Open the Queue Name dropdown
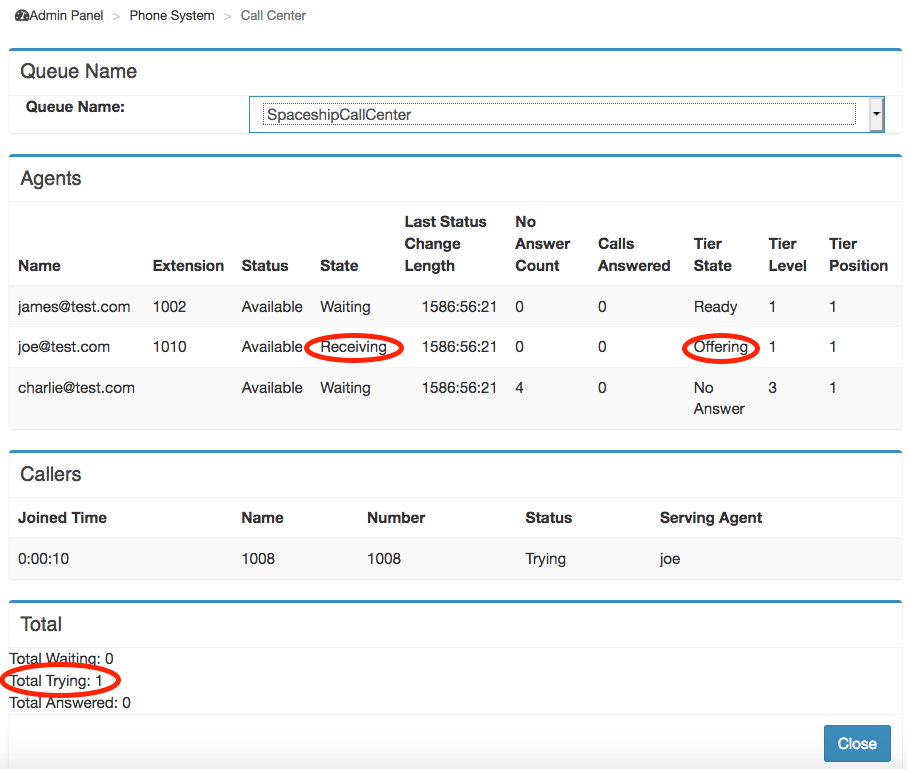Image resolution: width=907 pixels, height=769 pixels. pos(567,115)
